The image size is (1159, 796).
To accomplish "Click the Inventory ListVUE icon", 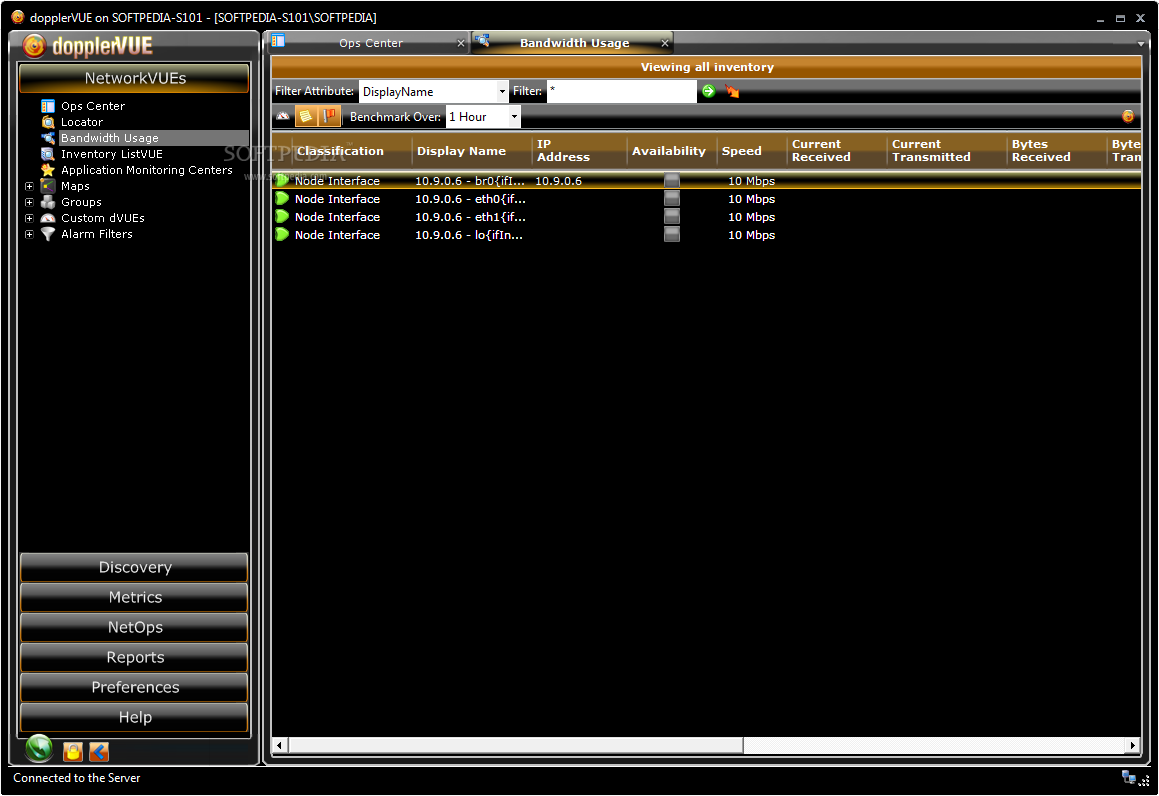I will [x=48, y=154].
